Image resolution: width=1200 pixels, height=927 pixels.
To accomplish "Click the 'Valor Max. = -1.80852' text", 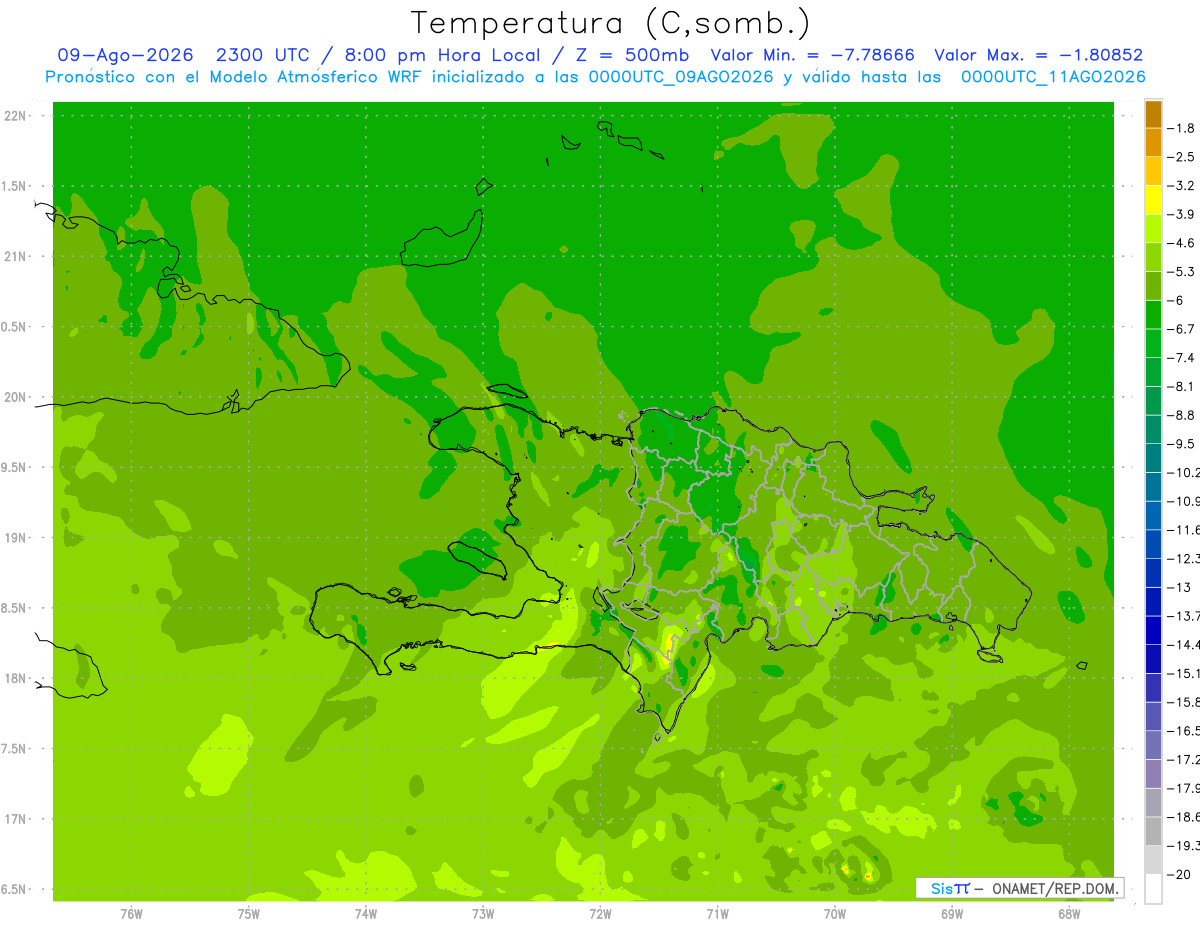I will point(1038,55).
